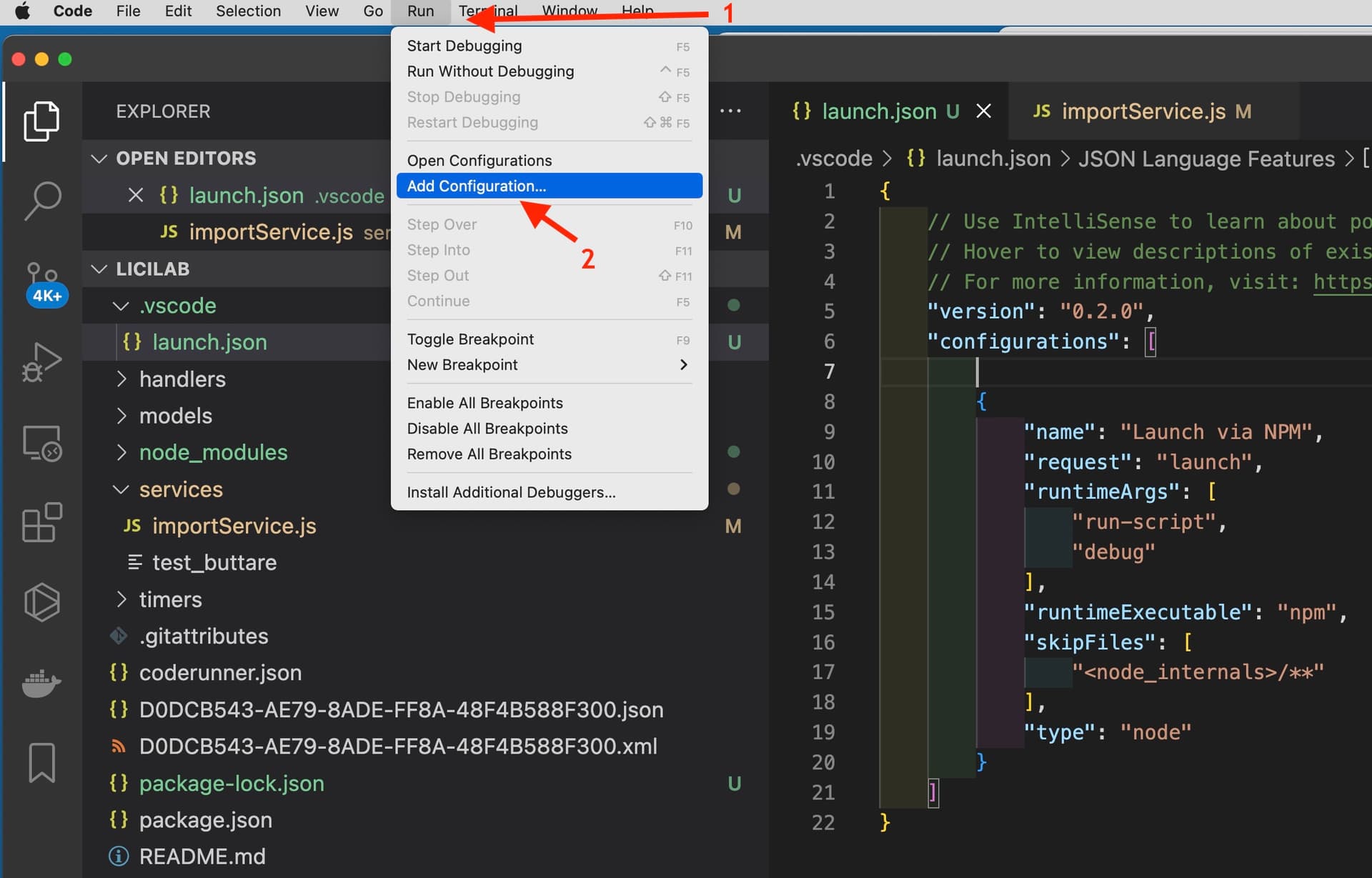Open Run and Debug view icon
This screenshot has height=878, width=1372.
pos(41,362)
